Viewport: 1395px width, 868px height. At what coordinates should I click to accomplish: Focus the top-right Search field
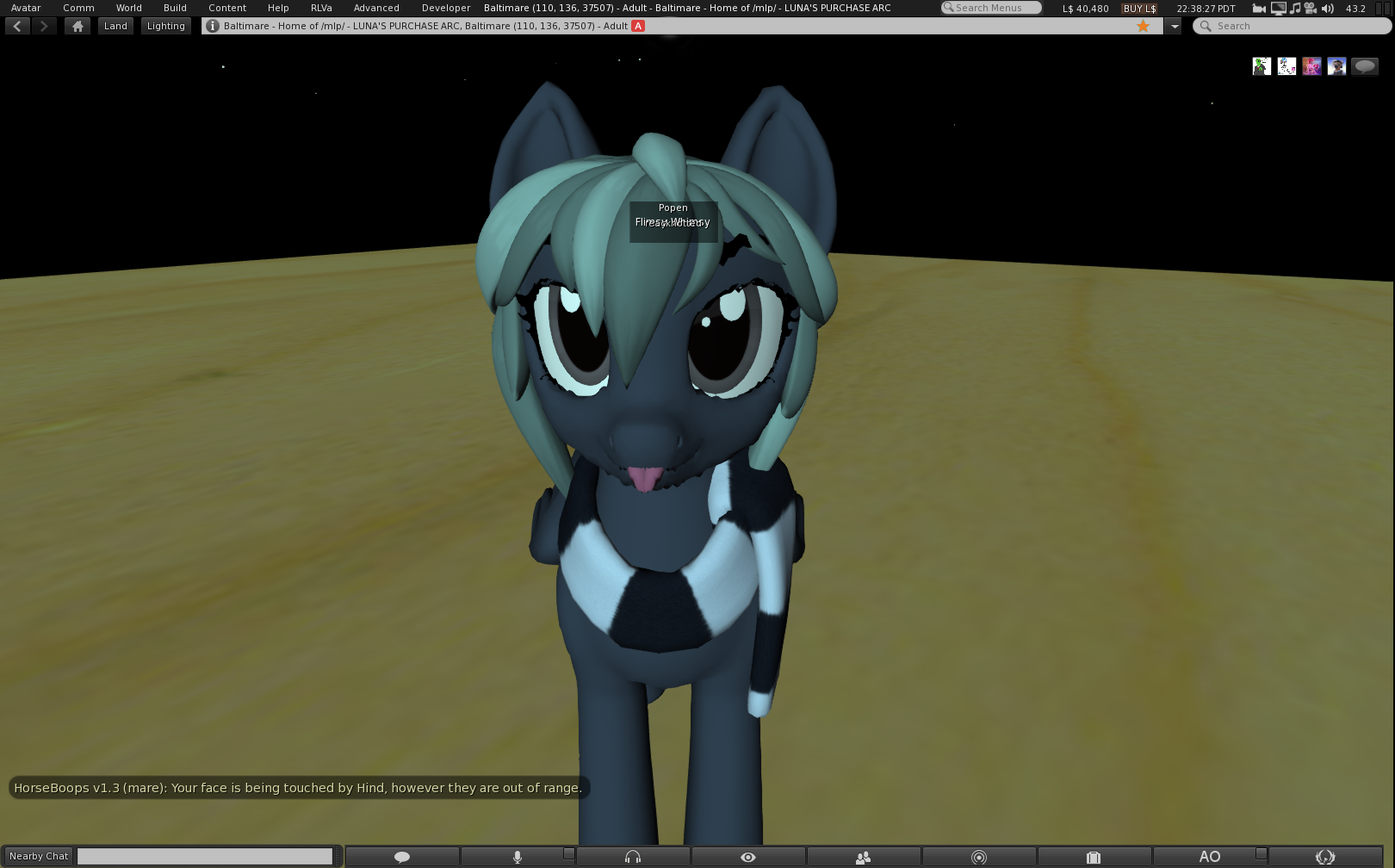click(1292, 26)
